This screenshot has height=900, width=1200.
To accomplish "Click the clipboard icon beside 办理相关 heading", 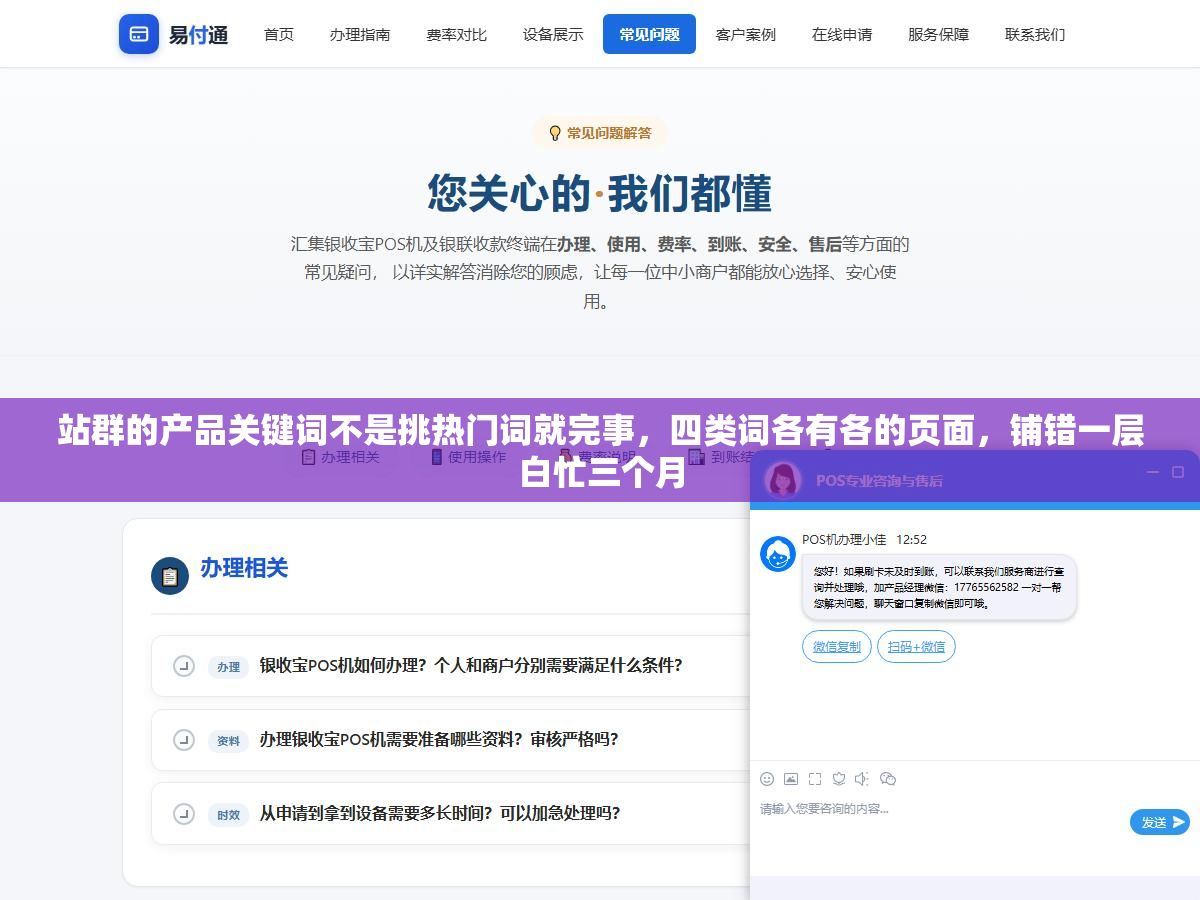I will point(170,576).
